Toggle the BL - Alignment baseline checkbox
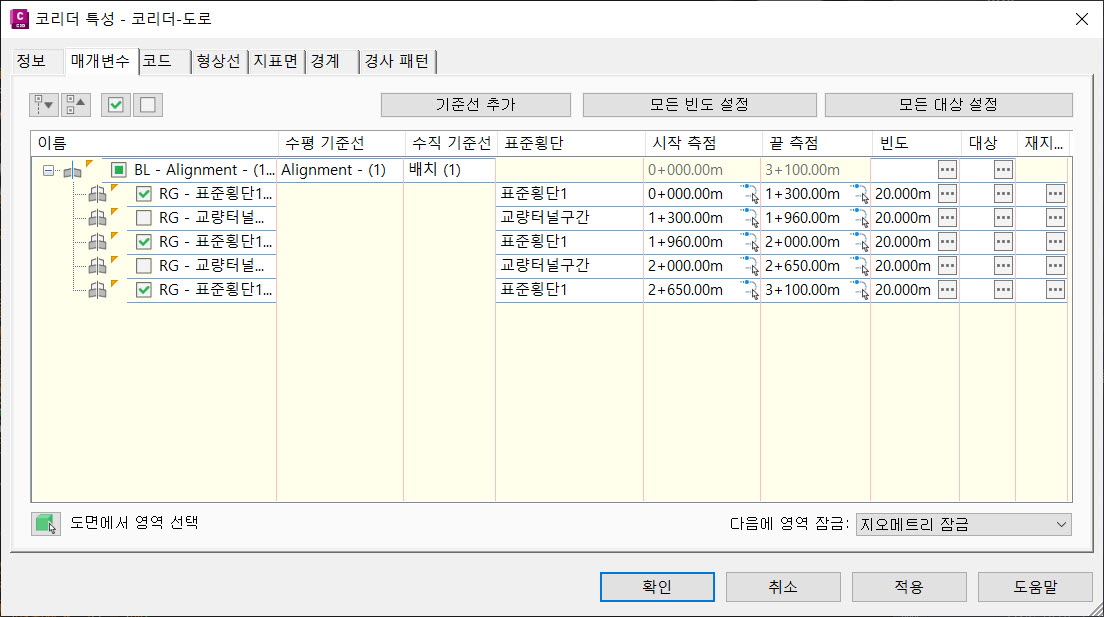This screenshot has height=617, width=1104. (x=118, y=170)
